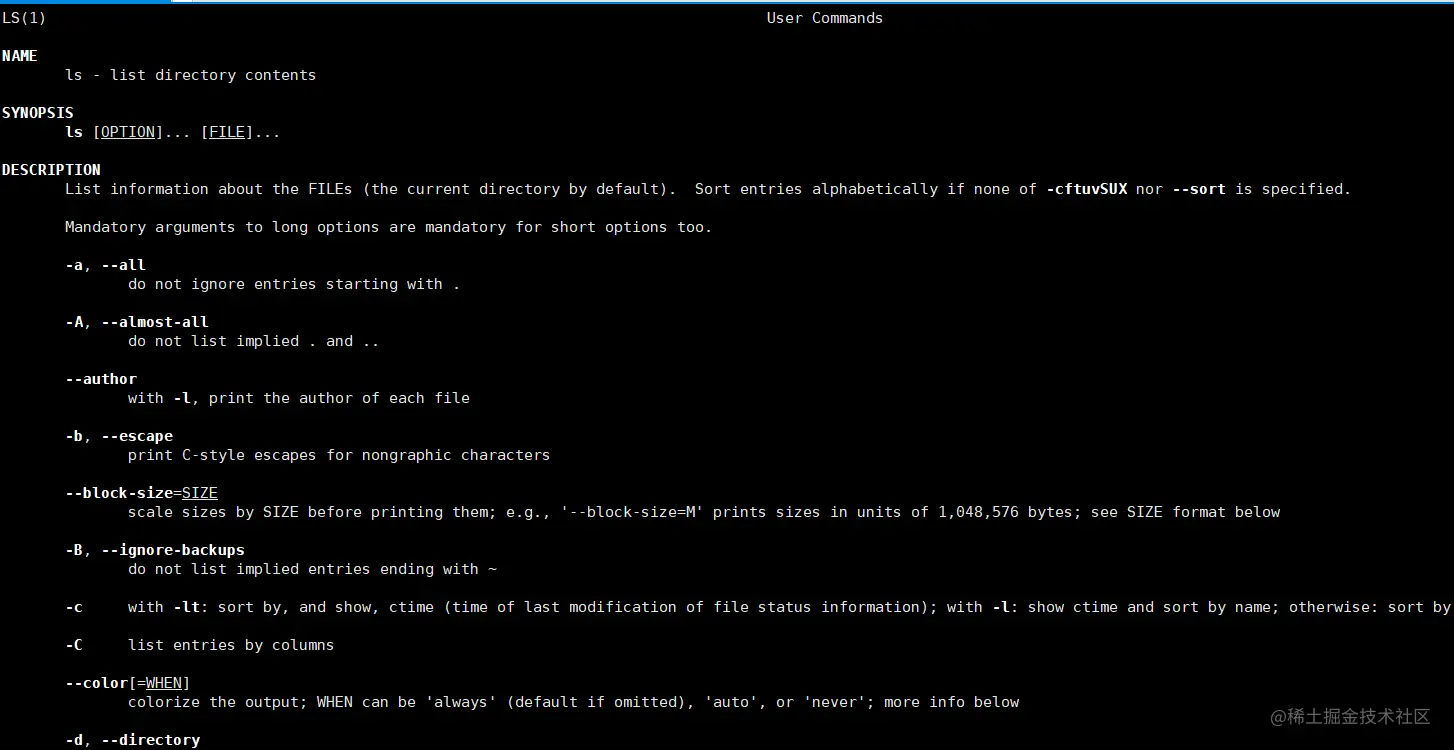
Task: Select the NAME section heading
Action: pos(20,56)
